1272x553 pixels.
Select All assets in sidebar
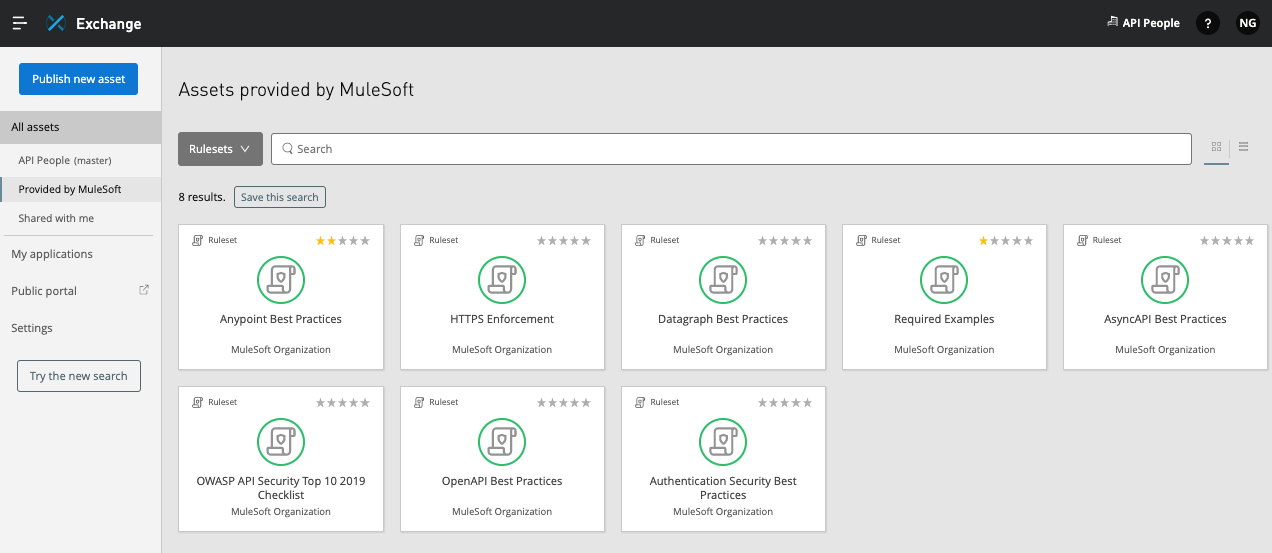(x=80, y=127)
